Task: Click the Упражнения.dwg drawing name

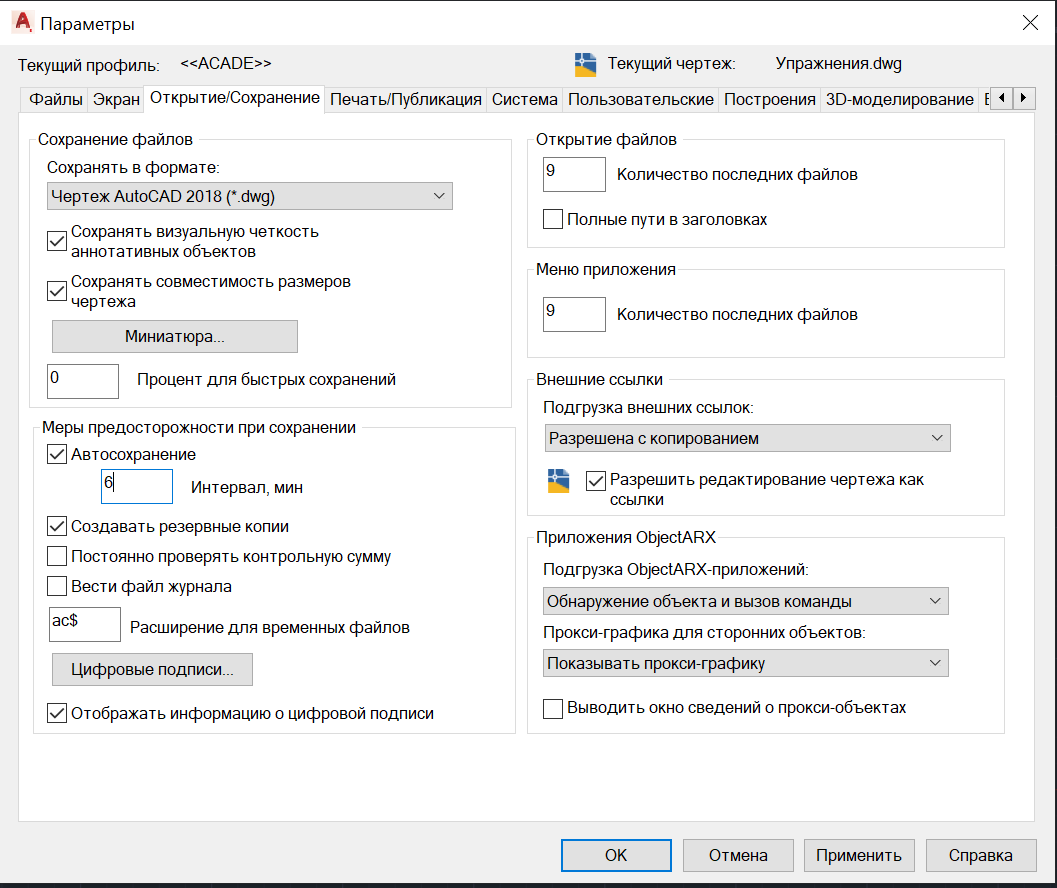Action: pyautogui.click(x=839, y=63)
